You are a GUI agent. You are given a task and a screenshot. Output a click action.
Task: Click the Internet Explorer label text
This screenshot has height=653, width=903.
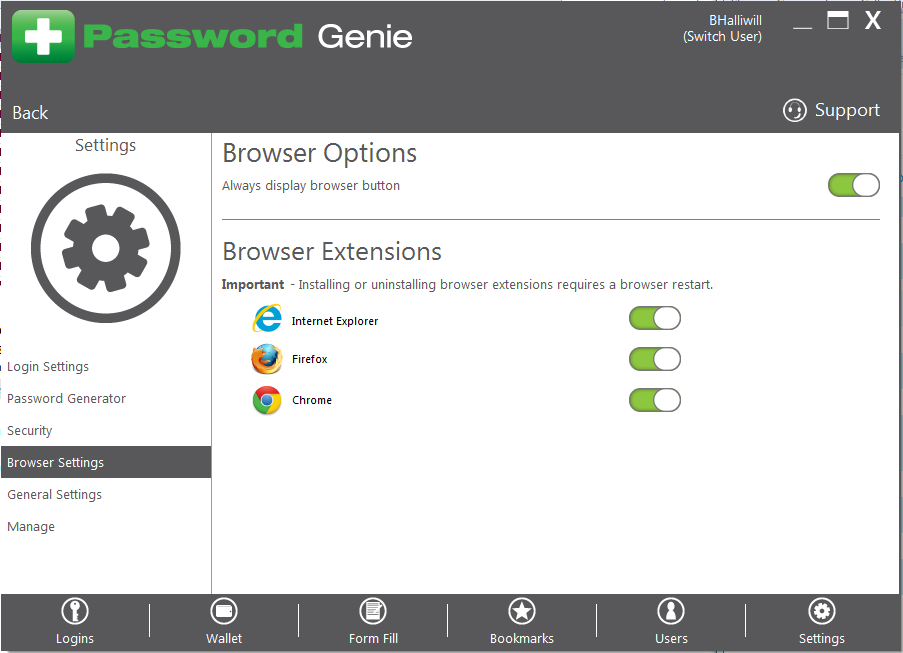tap(335, 321)
